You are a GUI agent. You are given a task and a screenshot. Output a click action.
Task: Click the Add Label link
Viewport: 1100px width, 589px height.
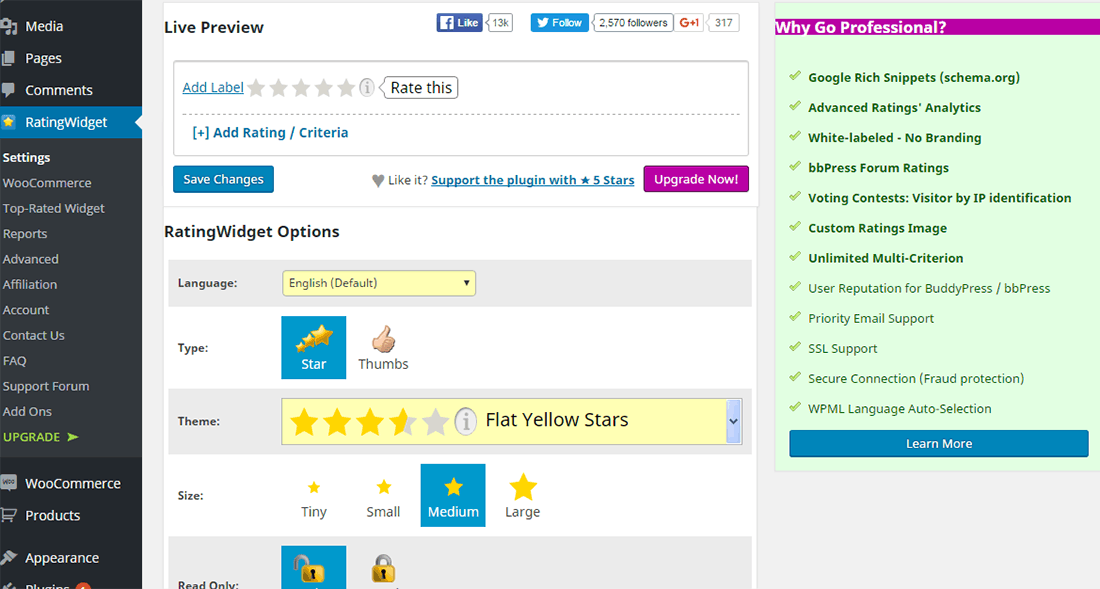213,88
